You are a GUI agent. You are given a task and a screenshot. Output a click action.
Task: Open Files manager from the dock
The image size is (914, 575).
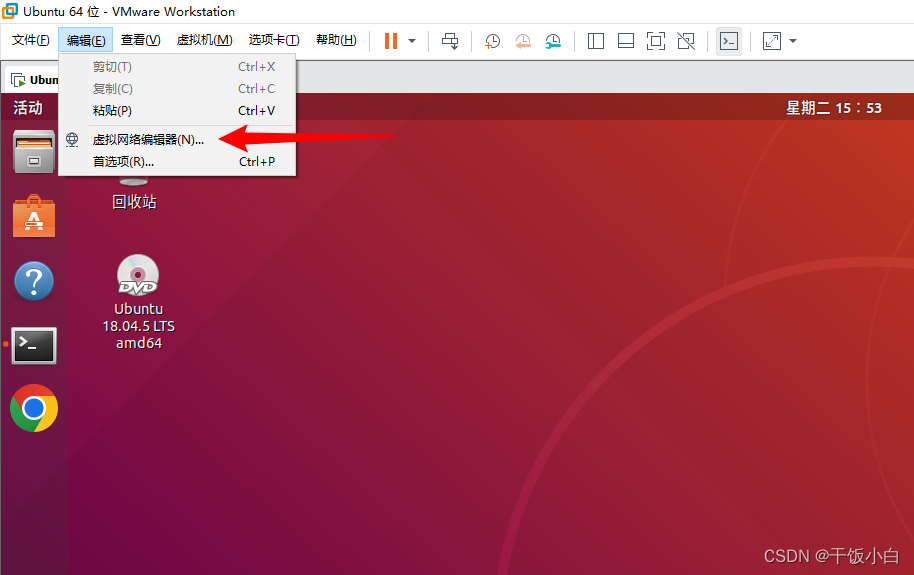point(34,152)
